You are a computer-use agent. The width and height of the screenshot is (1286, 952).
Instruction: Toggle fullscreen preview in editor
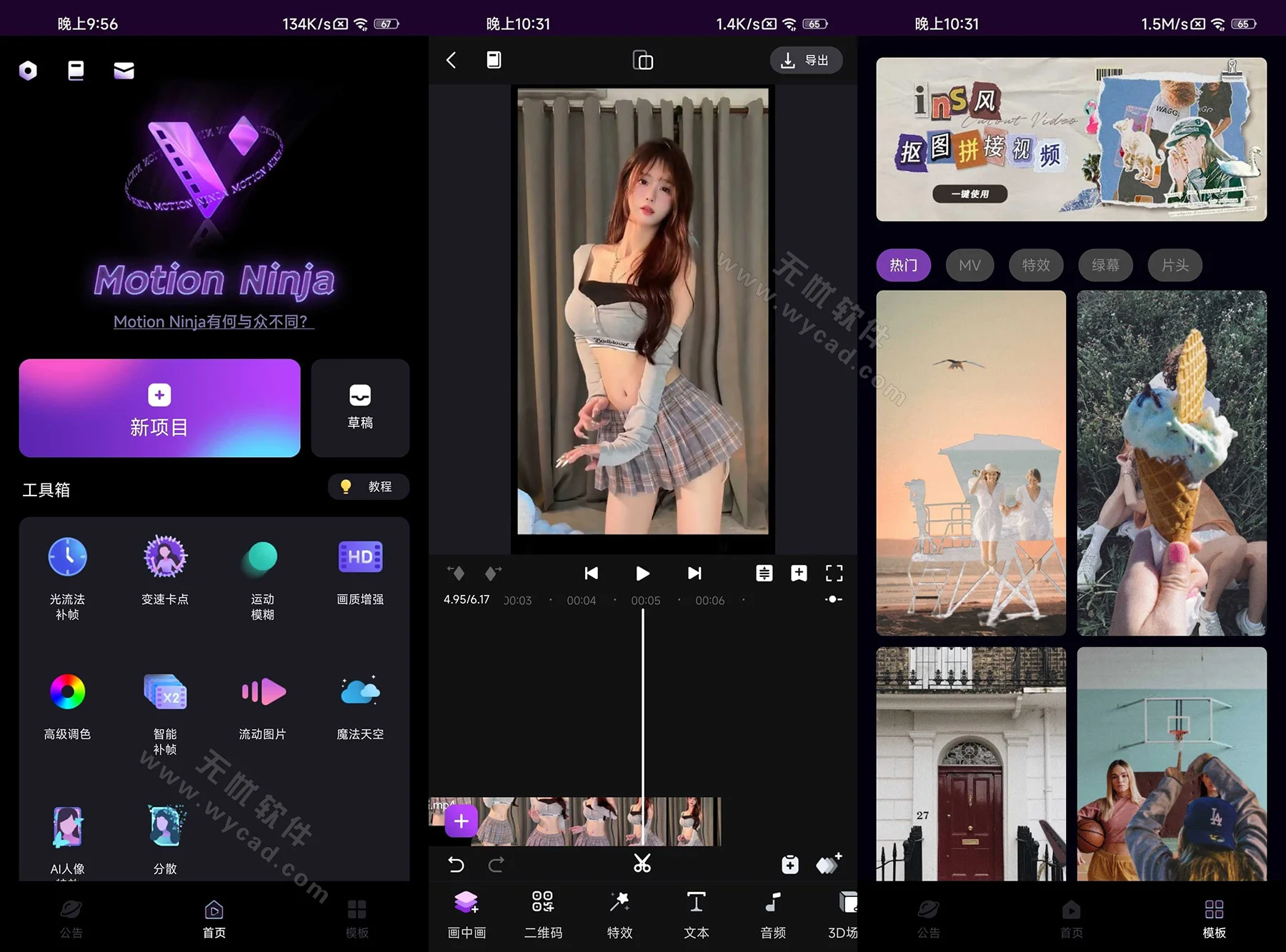(834, 573)
